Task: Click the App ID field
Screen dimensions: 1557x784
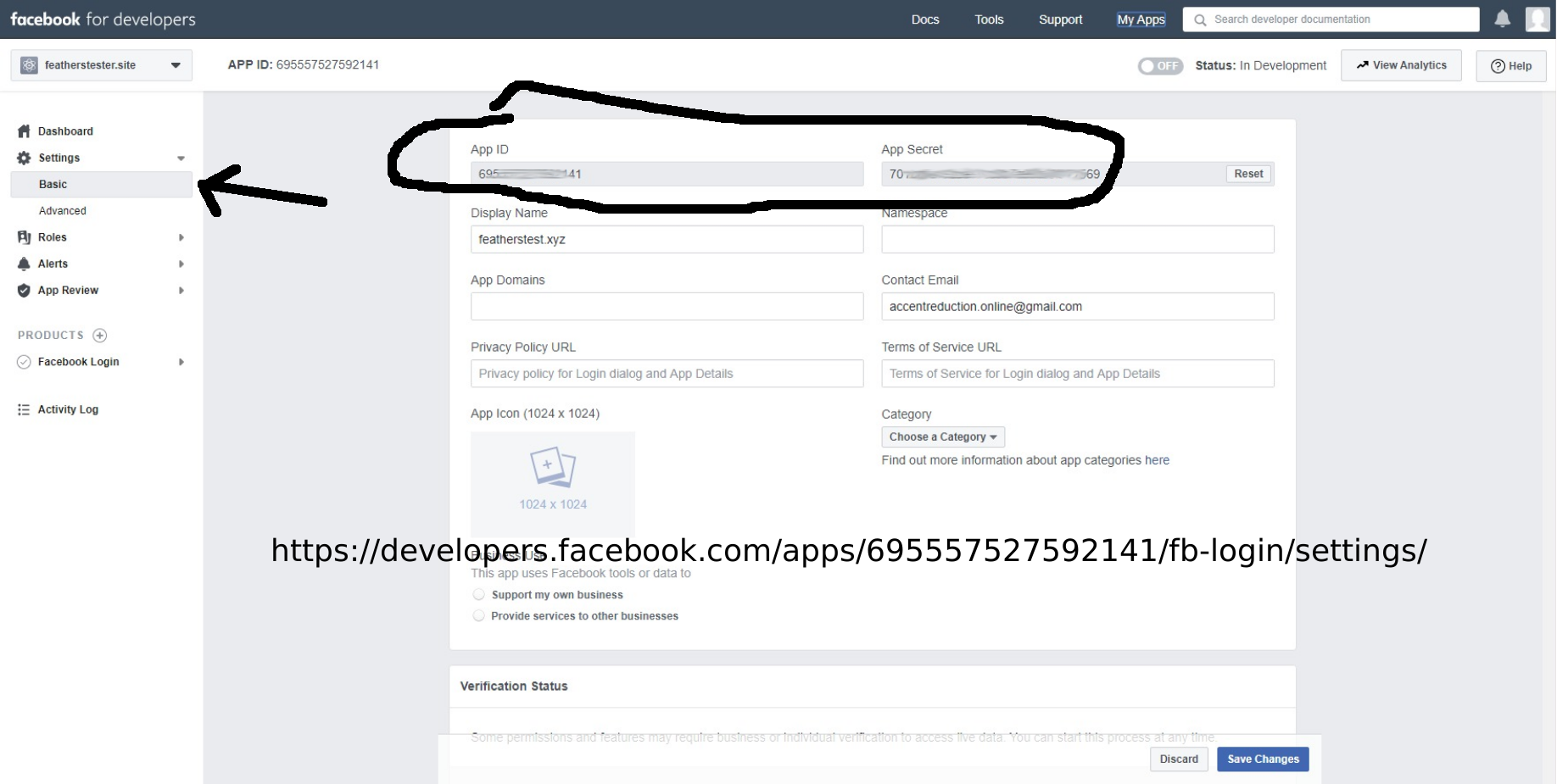Action: (667, 174)
